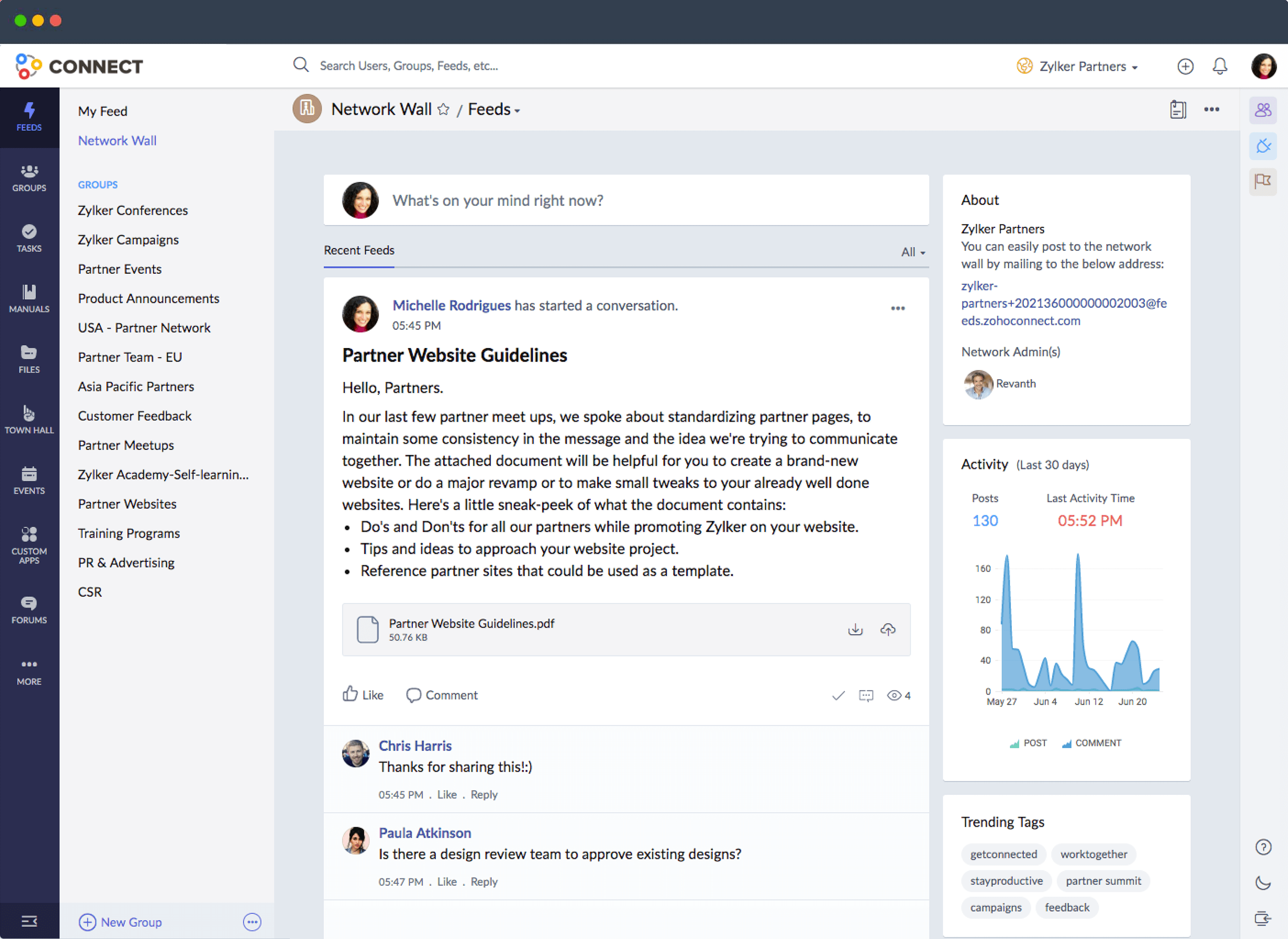Open Asia Pacific Partners group
1288x939 pixels.
136,387
